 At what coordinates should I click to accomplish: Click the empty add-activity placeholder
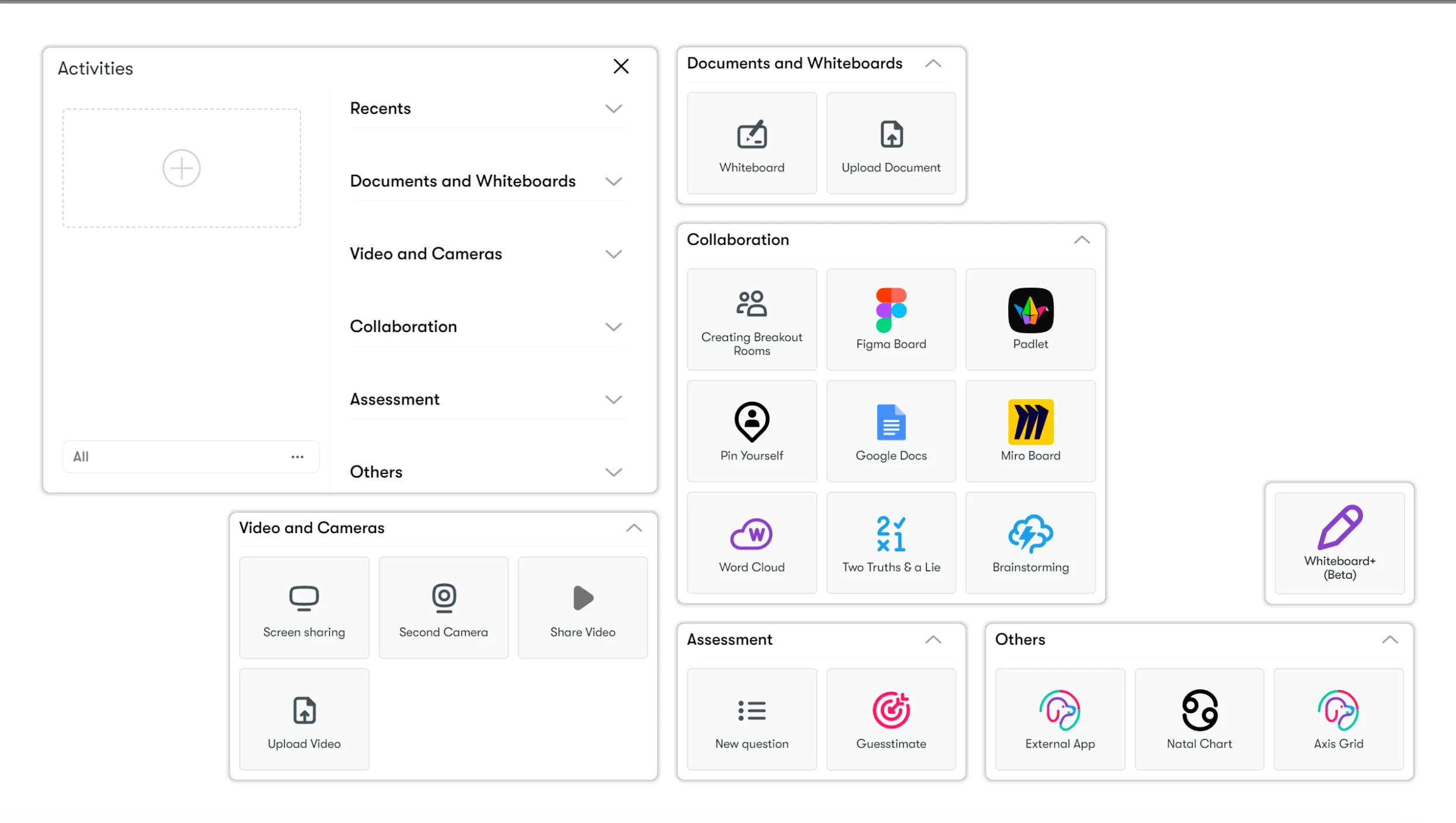[x=181, y=168]
